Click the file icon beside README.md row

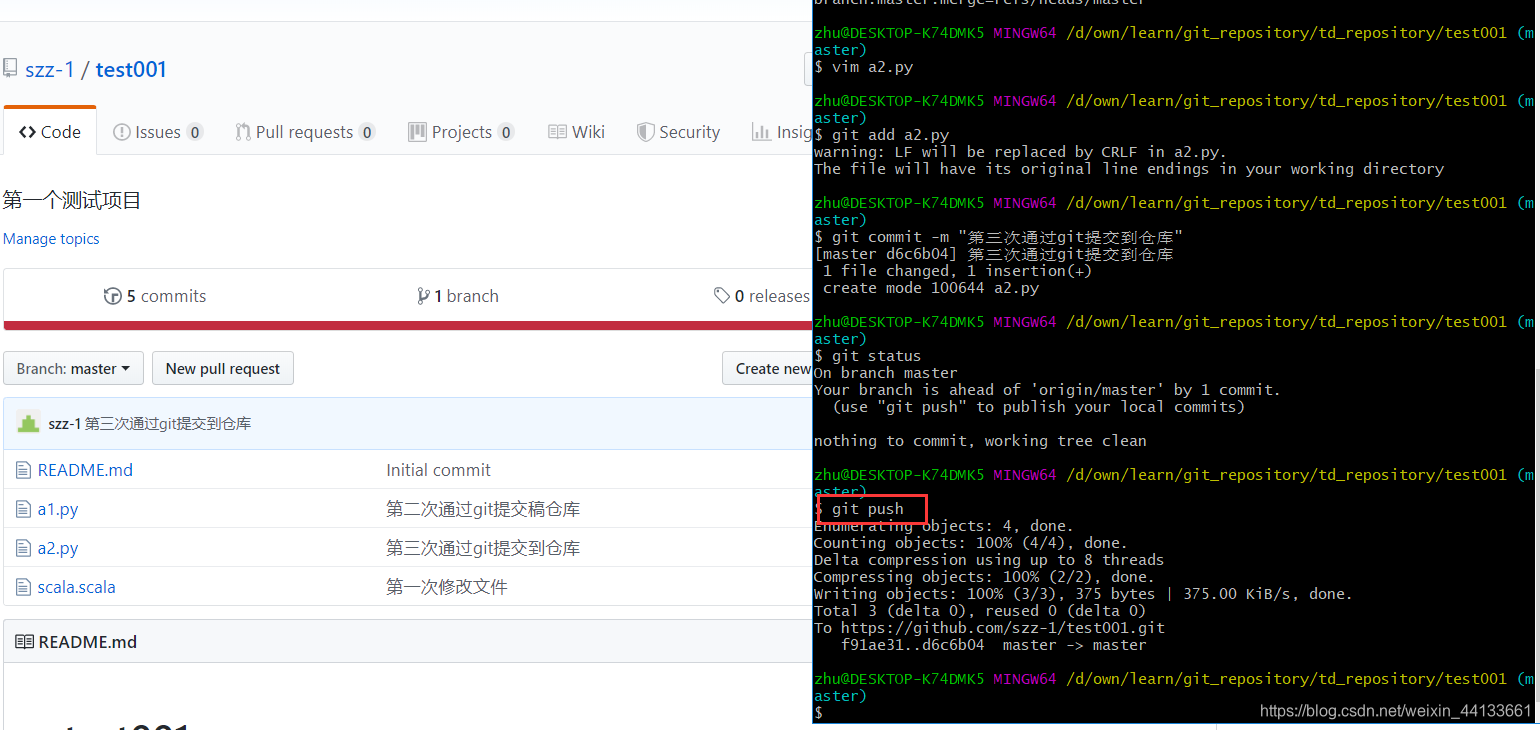pyautogui.click(x=23, y=470)
